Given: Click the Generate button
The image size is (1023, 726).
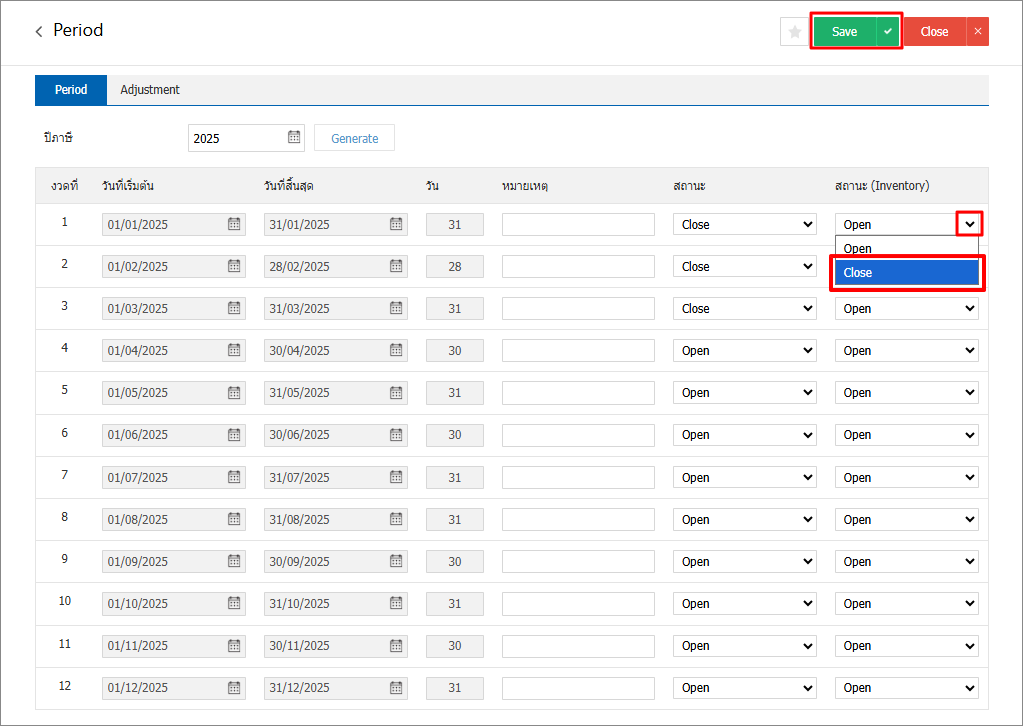Looking at the screenshot, I should pyautogui.click(x=354, y=138).
